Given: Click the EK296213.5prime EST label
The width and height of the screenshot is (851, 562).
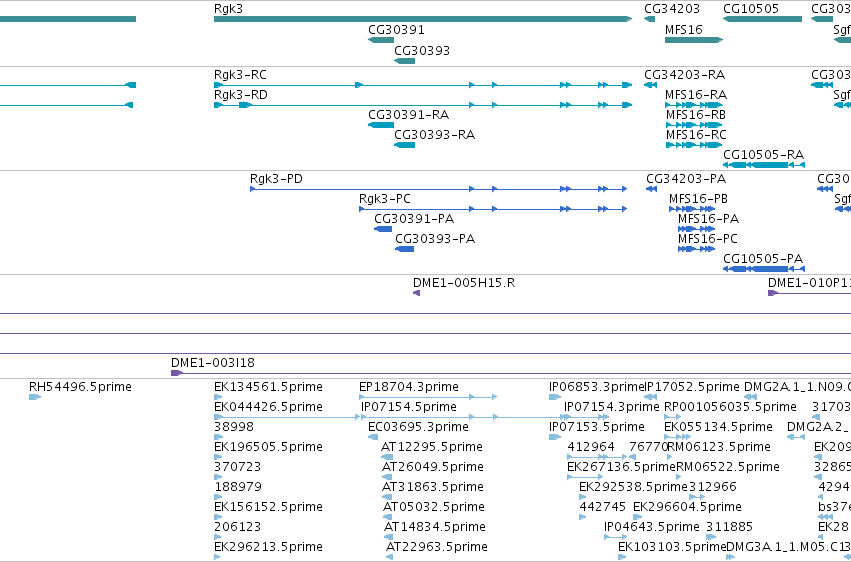Looking at the screenshot, I should pyautogui.click(x=268, y=547).
